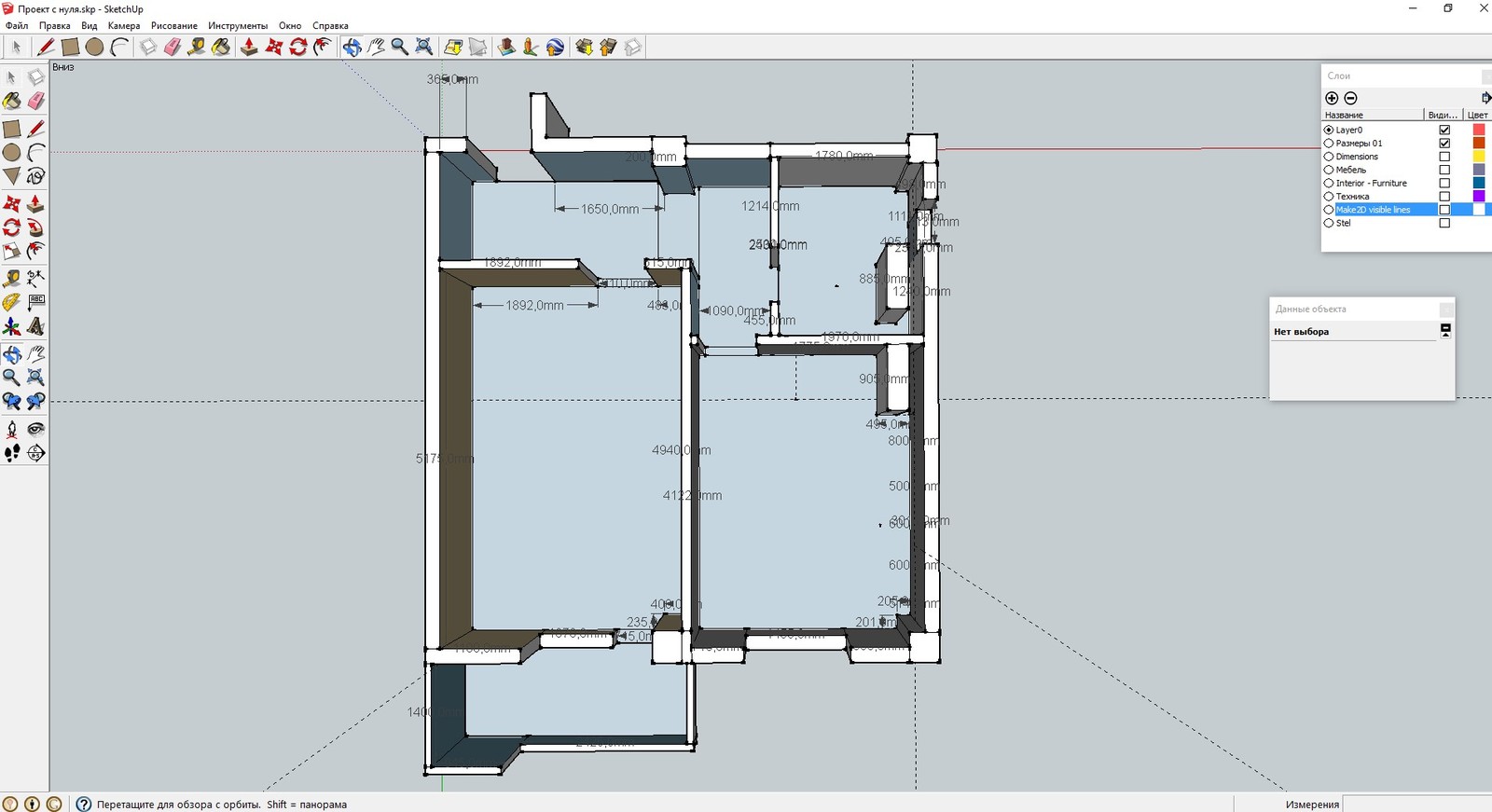Select the Position Camera tool
This screenshot has width=1492, height=812.
pos(12,429)
